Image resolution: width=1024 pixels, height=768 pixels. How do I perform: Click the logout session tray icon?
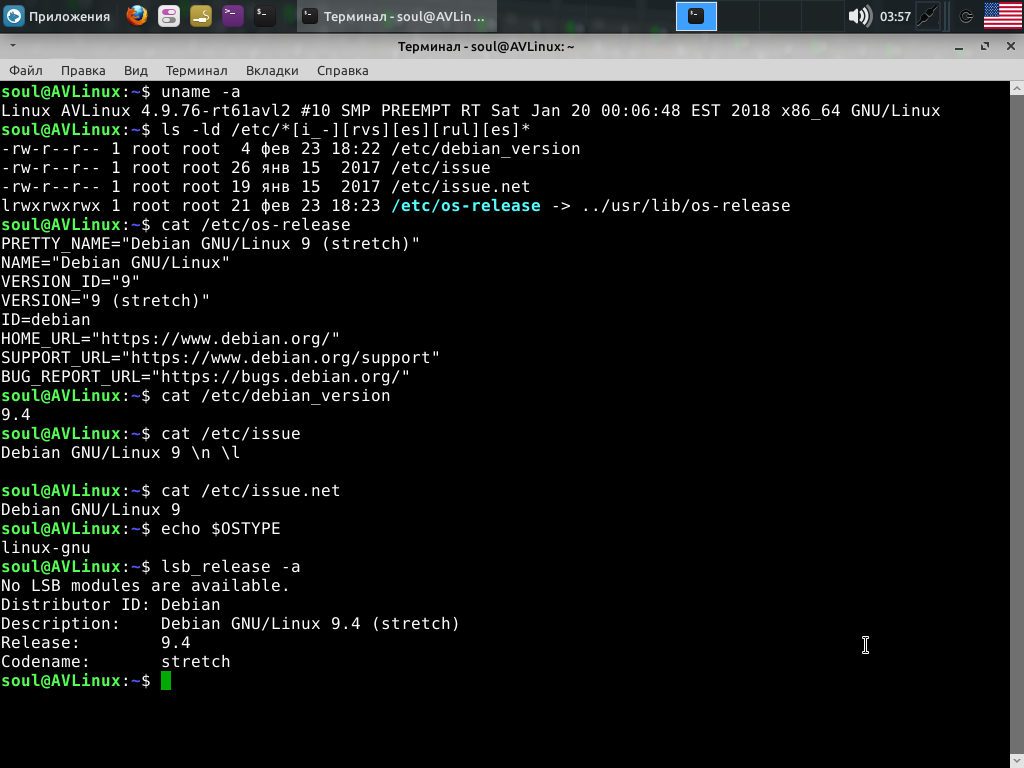[967, 16]
